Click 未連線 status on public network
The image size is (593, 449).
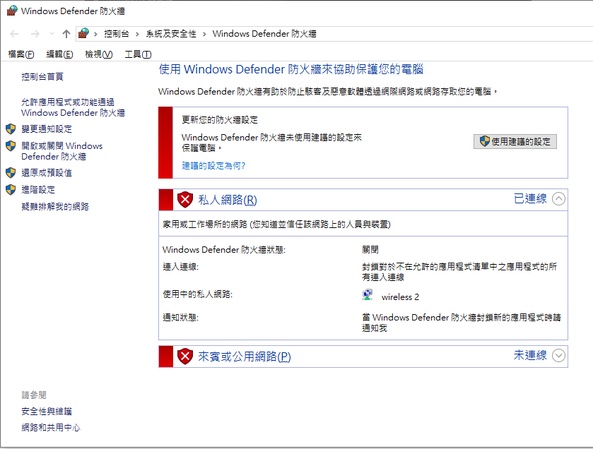coord(530,355)
